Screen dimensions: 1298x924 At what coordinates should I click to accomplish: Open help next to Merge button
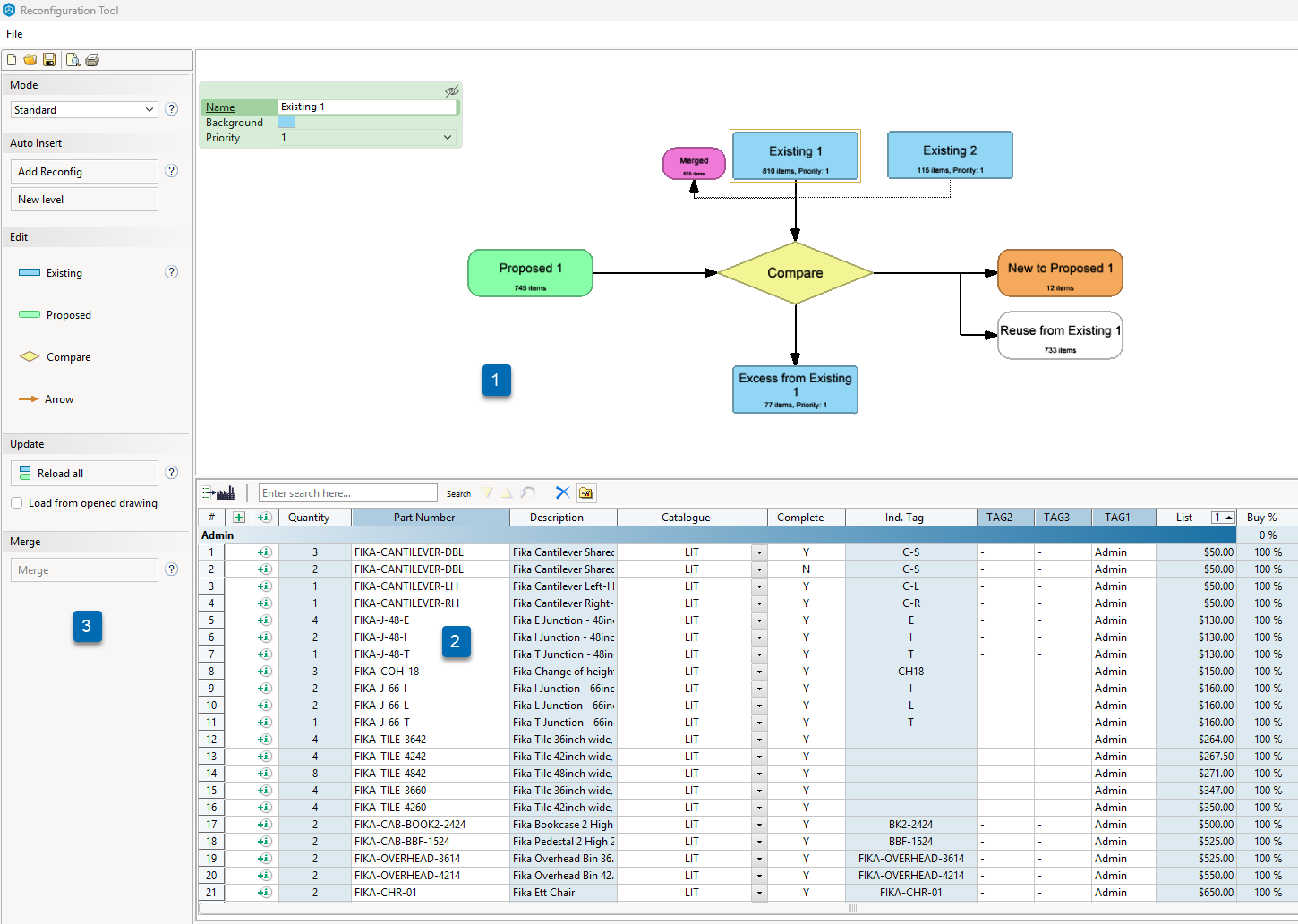point(172,569)
